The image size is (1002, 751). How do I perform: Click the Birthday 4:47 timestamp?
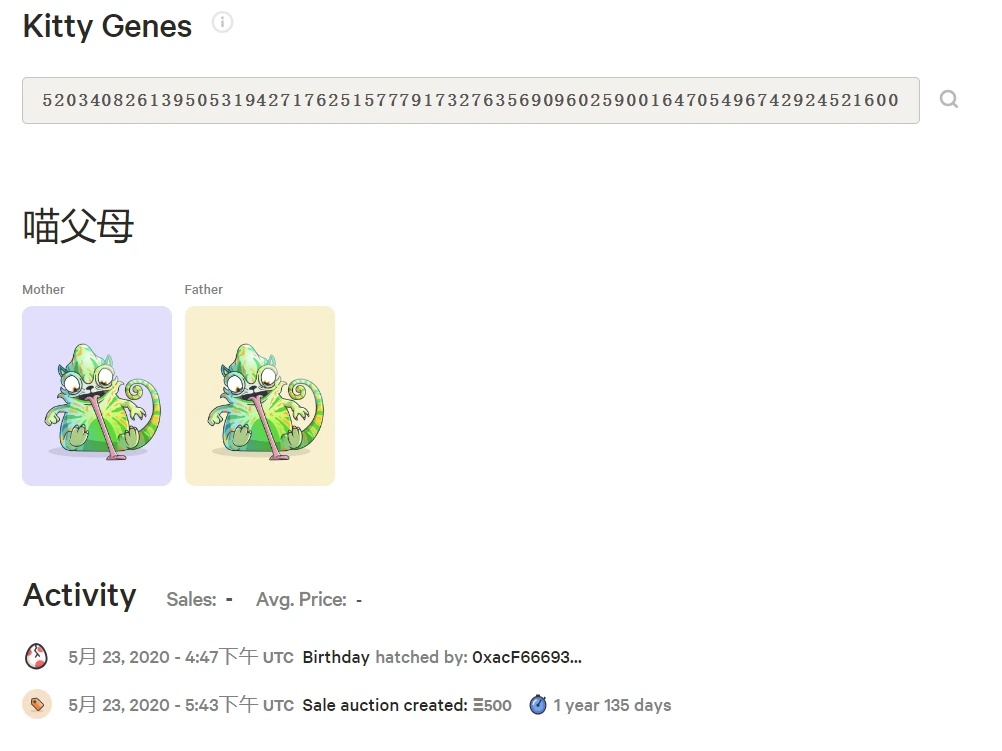pos(181,657)
